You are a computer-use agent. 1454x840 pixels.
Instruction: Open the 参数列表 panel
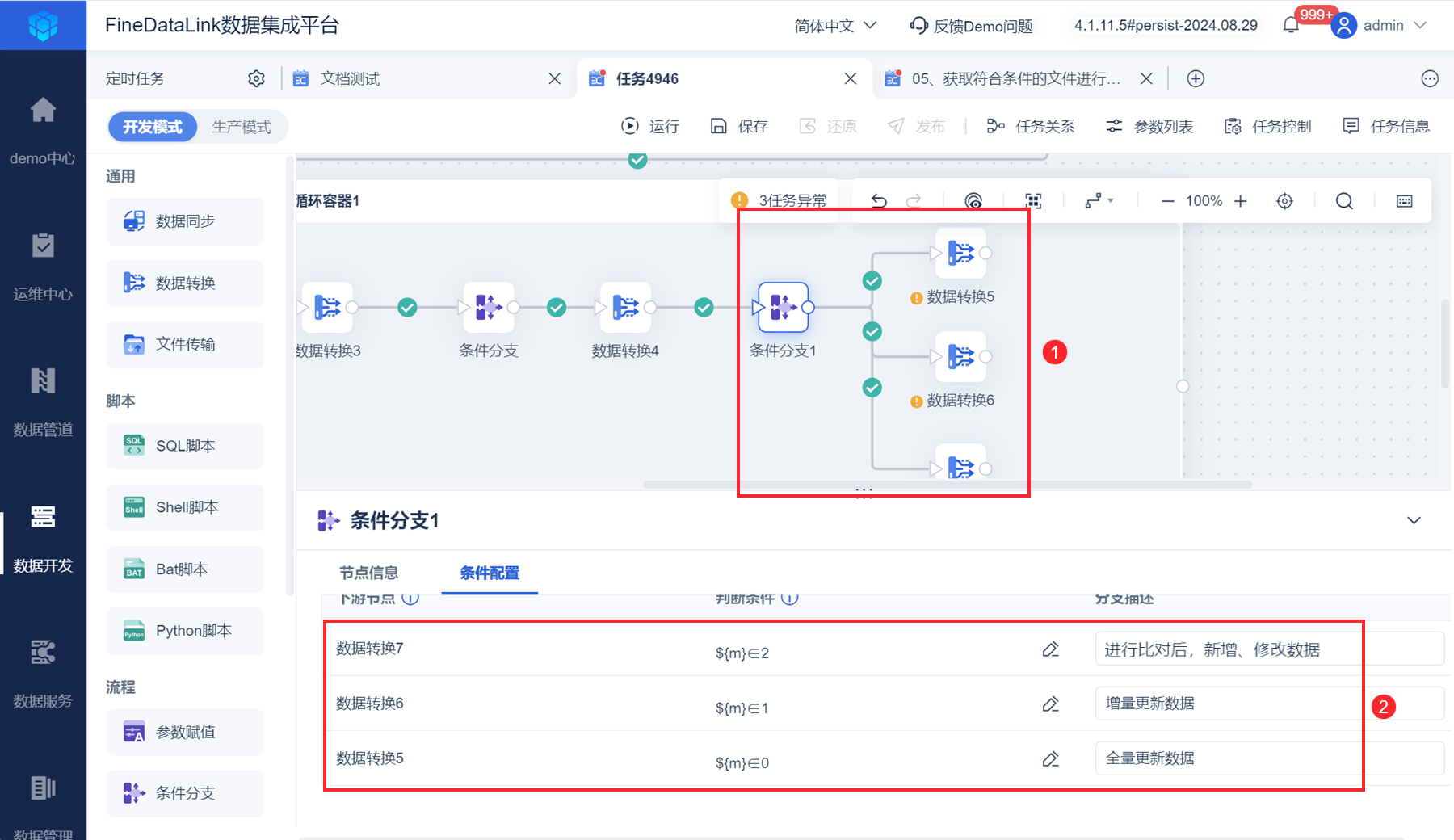coord(1149,126)
